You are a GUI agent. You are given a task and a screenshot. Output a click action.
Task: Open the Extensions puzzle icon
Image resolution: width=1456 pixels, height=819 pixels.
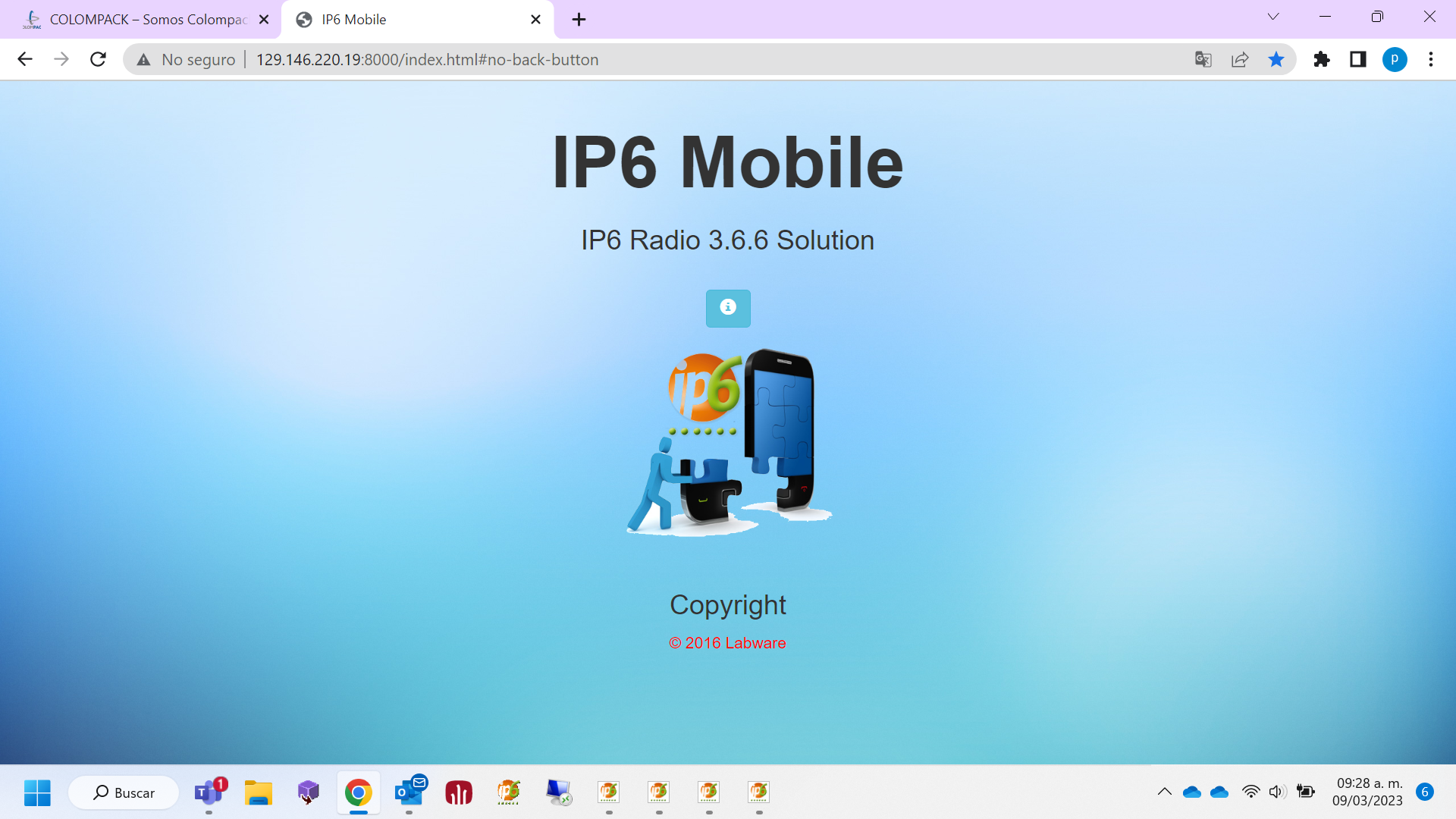[x=1322, y=59]
